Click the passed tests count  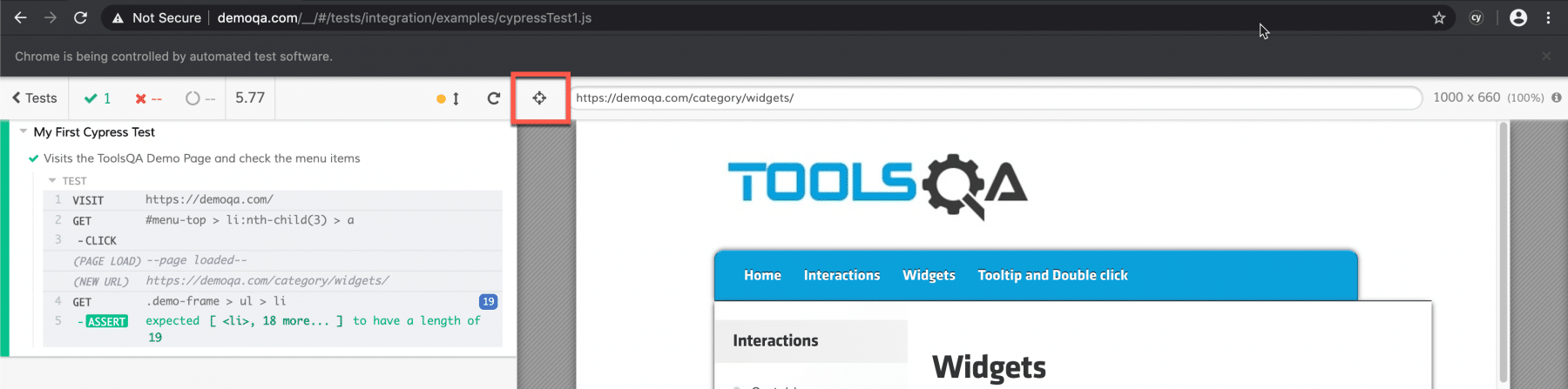[x=98, y=98]
